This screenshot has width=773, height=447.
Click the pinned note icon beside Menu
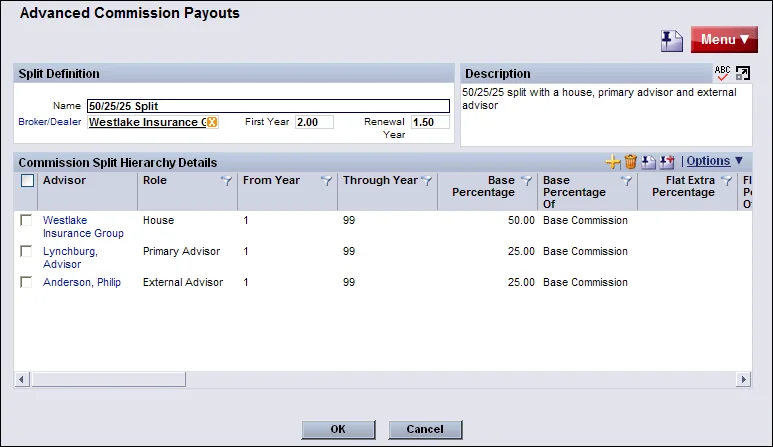point(671,40)
